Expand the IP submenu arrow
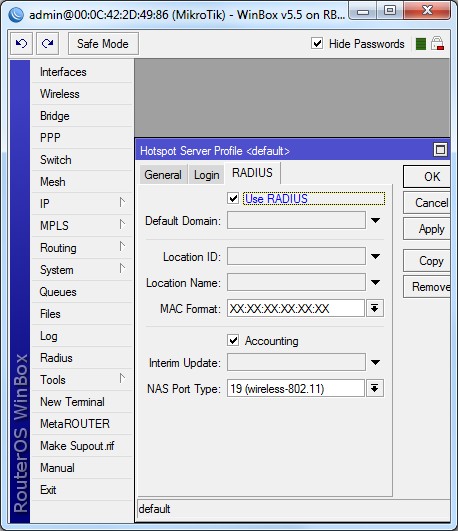This screenshot has height=531, width=458. (x=122, y=203)
